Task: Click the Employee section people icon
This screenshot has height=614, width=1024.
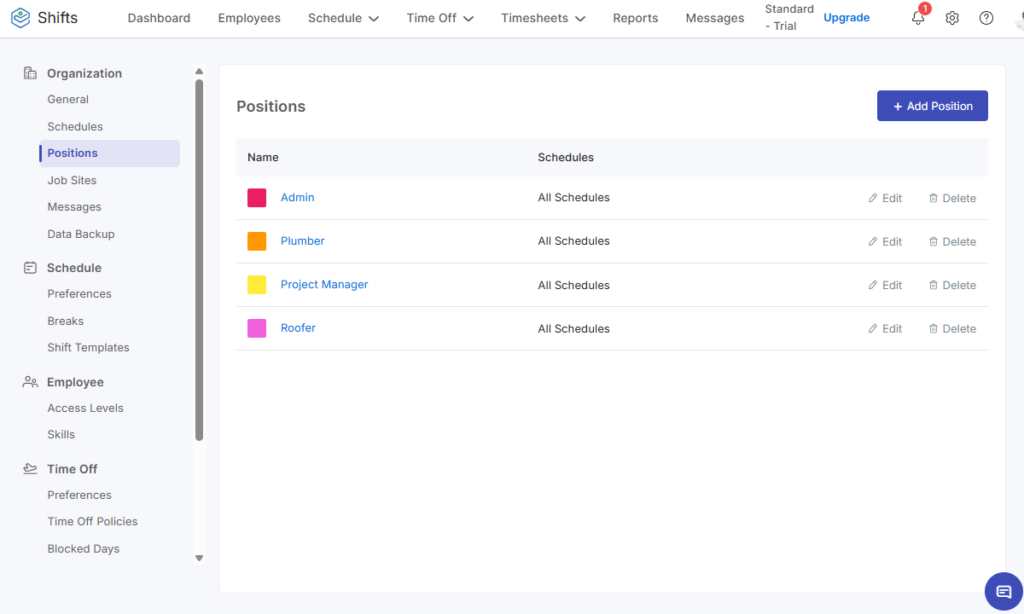Action: (x=30, y=382)
